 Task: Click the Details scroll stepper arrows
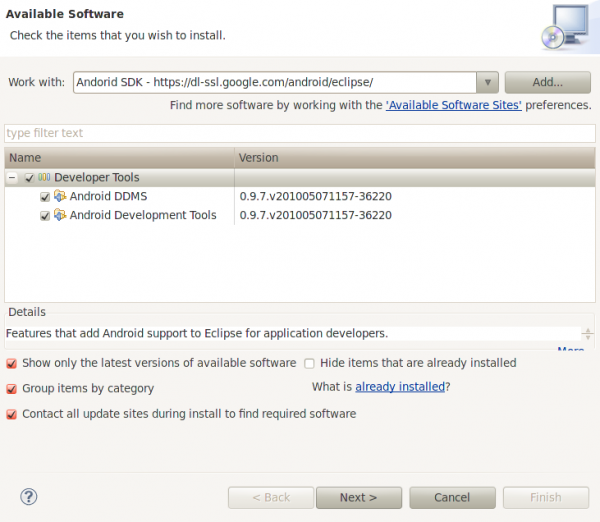pyautogui.click(x=588, y=334)
